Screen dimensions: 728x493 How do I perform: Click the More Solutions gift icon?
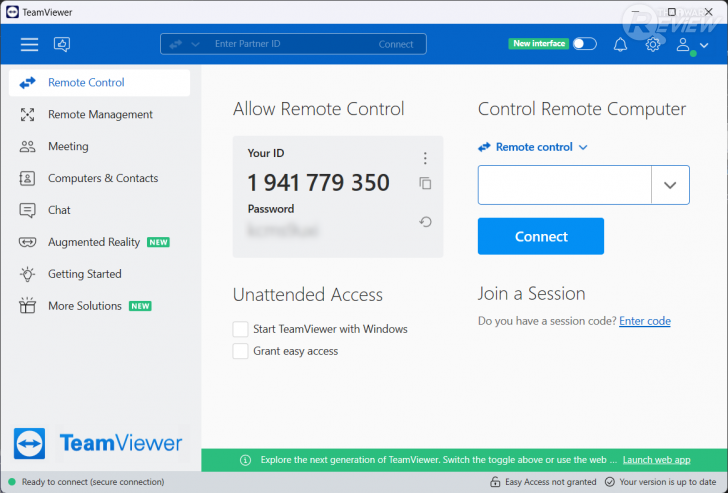(x=27, y=305)
